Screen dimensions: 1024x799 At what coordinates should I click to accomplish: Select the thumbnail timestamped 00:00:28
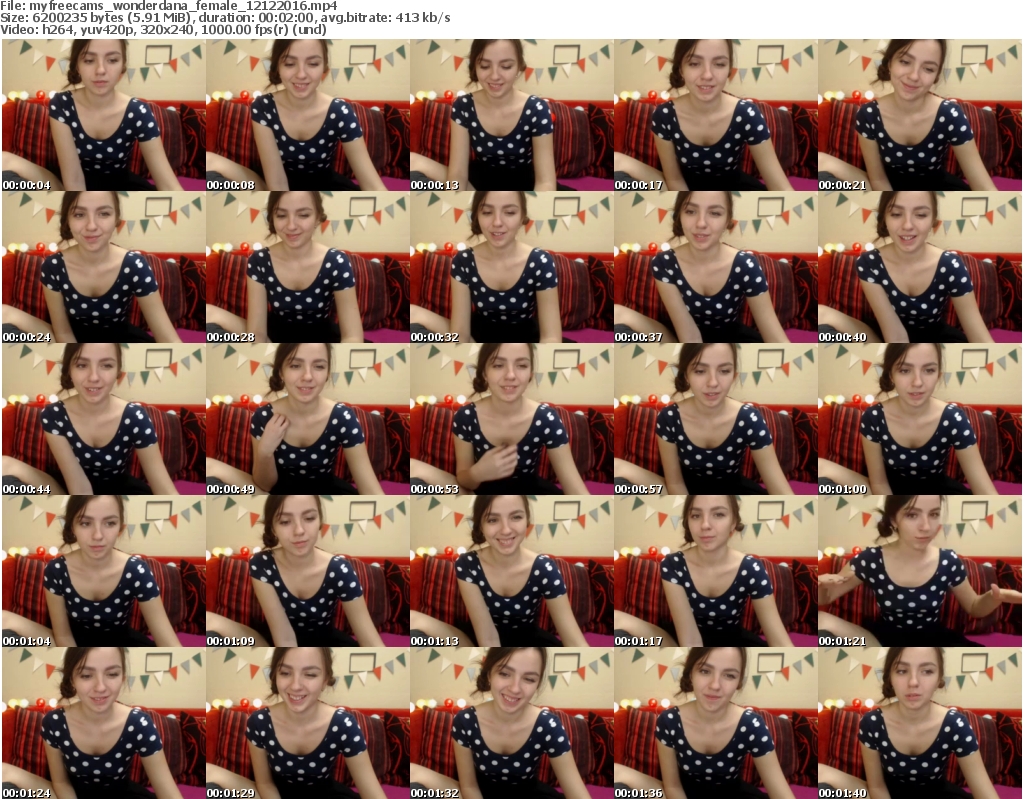click(308, 267)
